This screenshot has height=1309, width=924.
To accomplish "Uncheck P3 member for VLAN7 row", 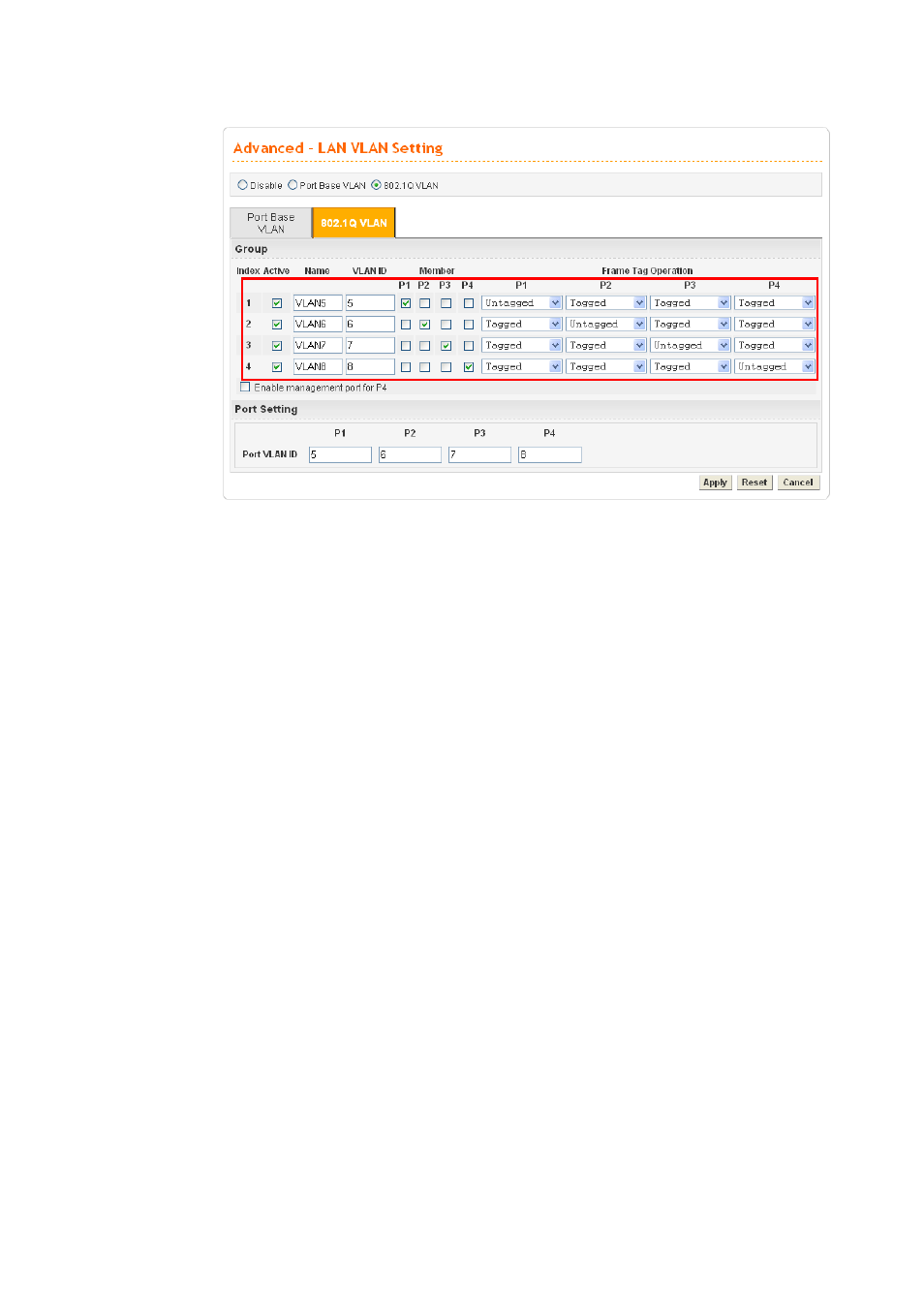I will tap(447, 346).
